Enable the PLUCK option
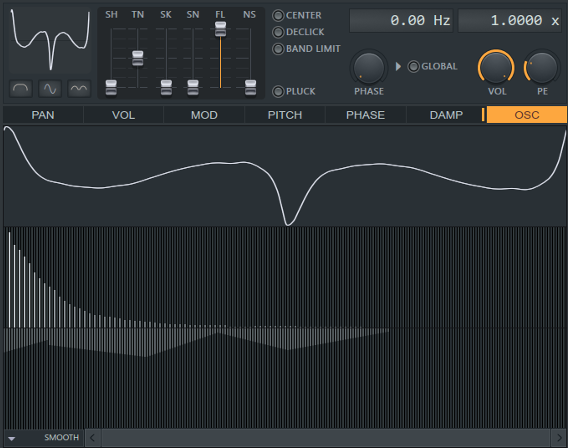This screenshot has height=448, width=568. pos(278,92)
